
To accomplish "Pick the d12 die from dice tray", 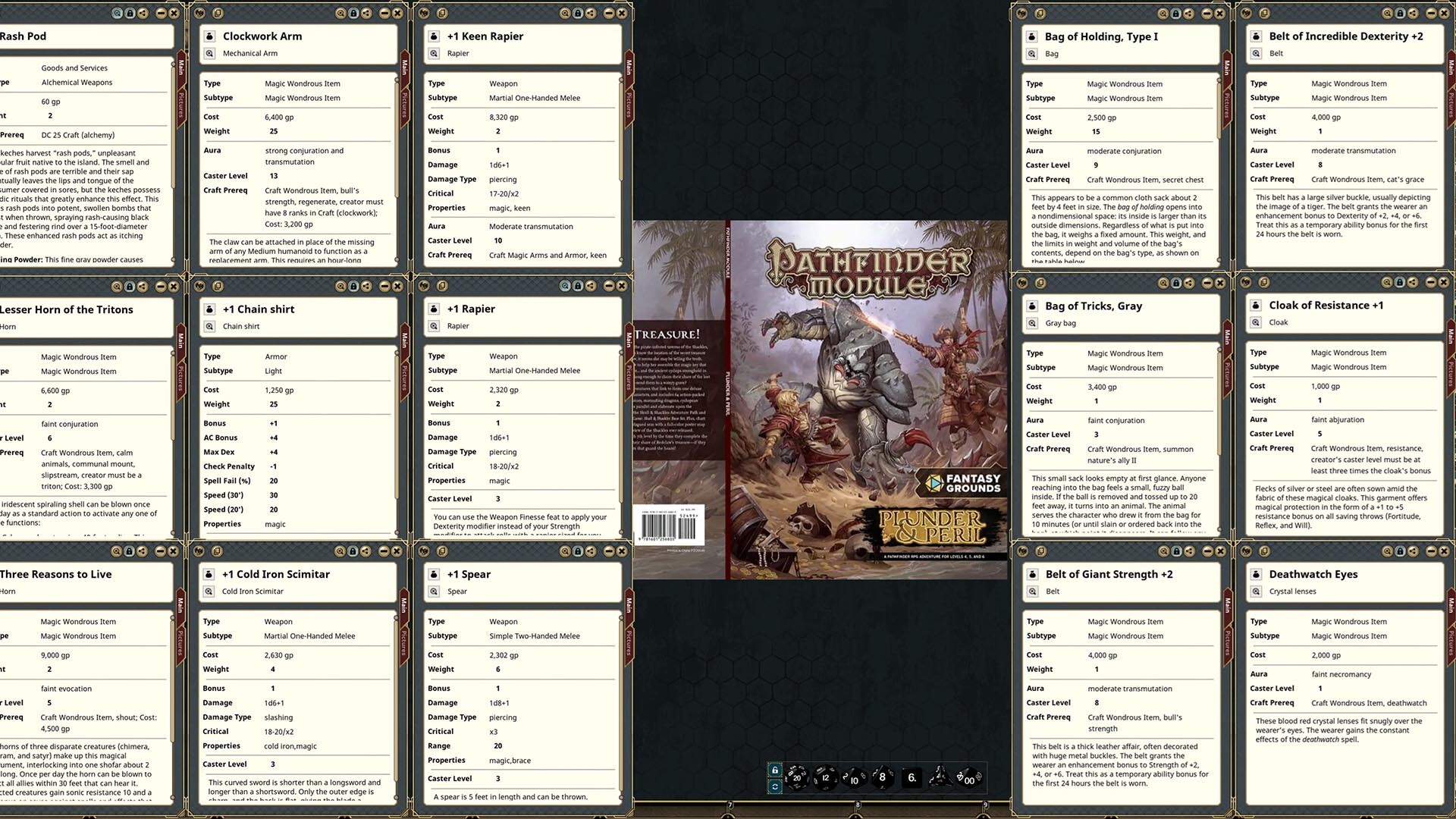I will tap(825, 778).
